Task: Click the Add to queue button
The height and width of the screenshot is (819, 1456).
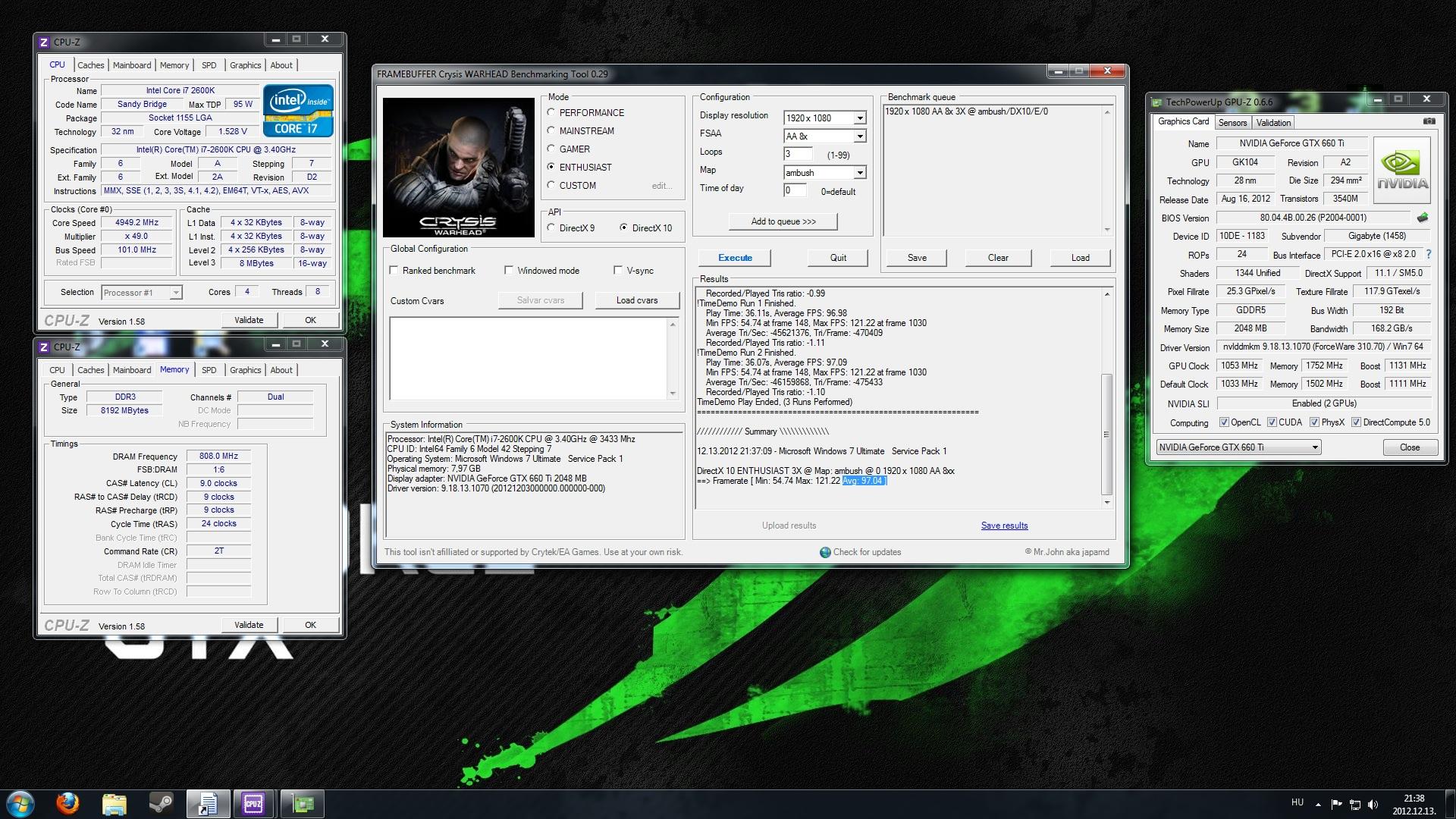Action: 783,221
